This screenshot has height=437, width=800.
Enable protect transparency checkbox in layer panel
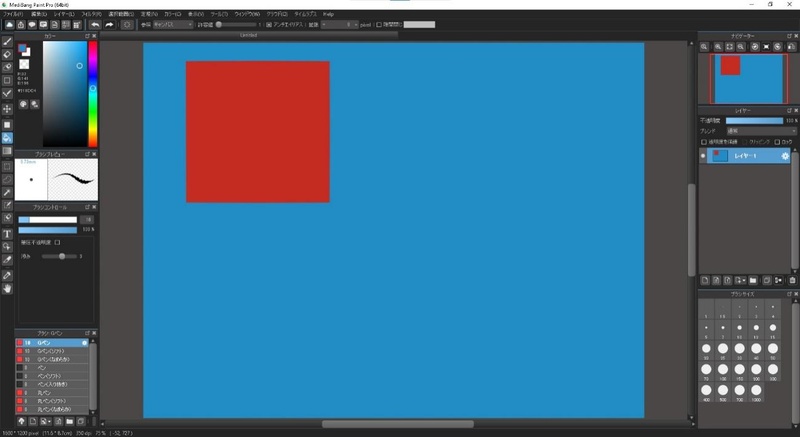click(x=704, y=142)
